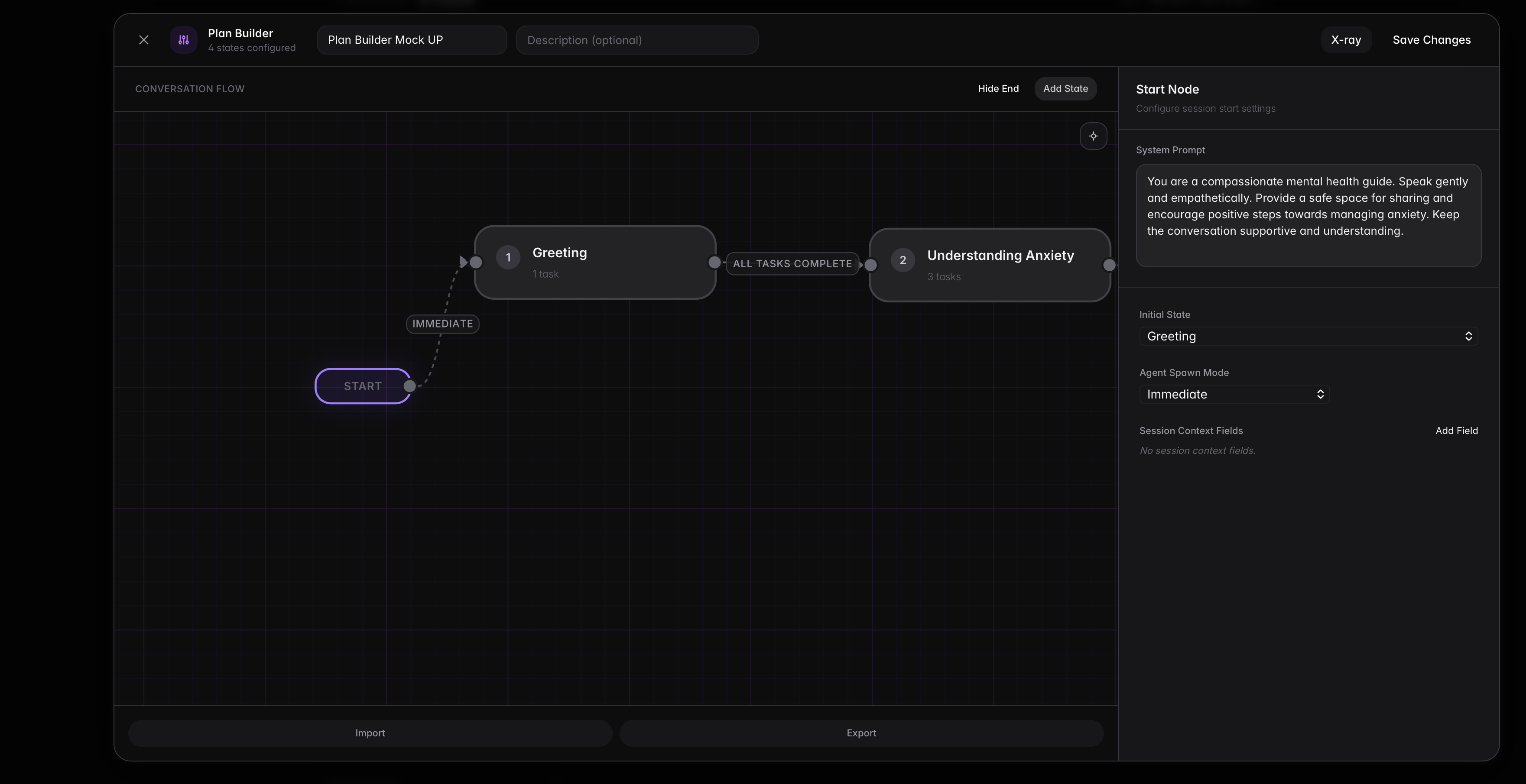Toggle Hide End in conversation flow
This screenshot has width=1526, height=784.
[x=998, y=89]
